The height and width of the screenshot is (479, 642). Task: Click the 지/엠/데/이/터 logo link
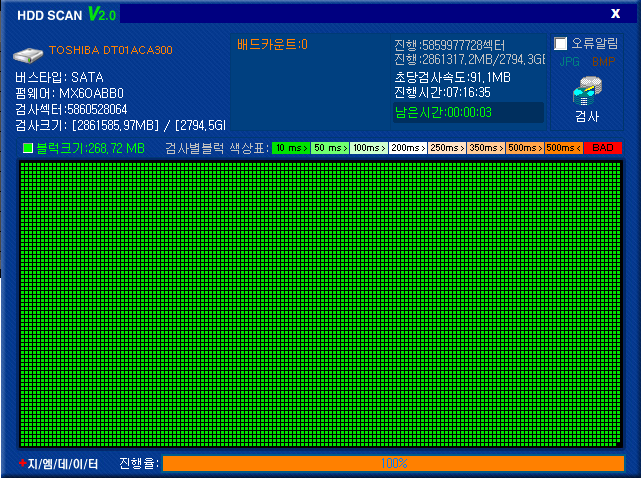(x=63, y=463)
